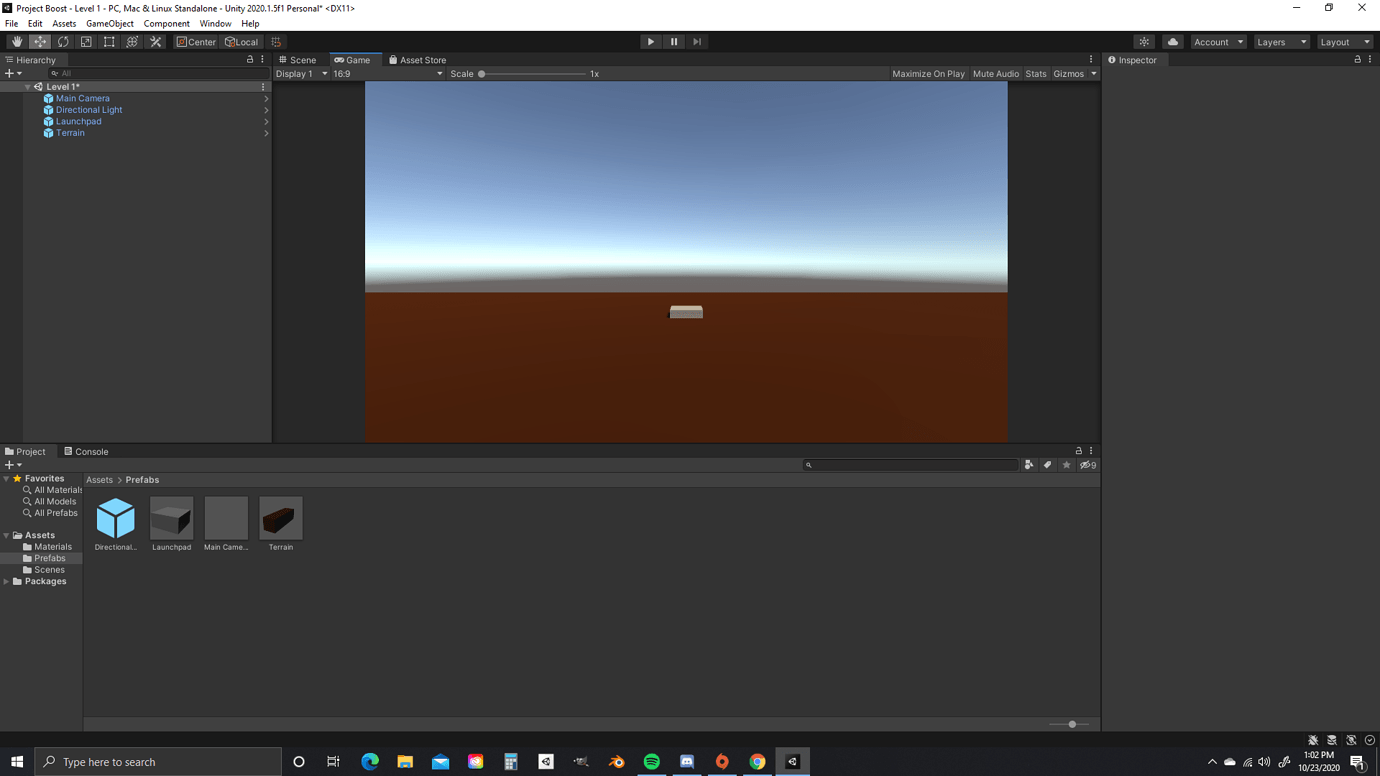The image size is (1380, 776).
Task: Select the Rotate tool
Action: [63, 41]
